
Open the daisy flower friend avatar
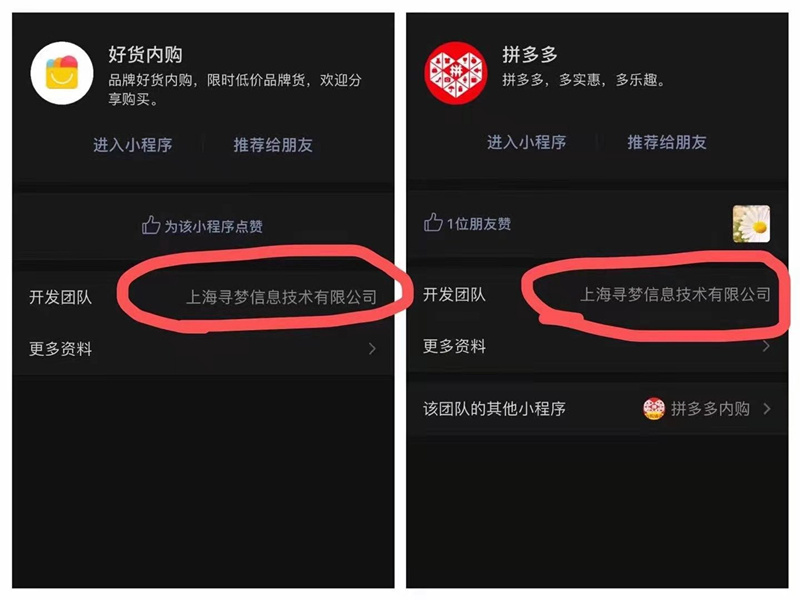(751, 224)
